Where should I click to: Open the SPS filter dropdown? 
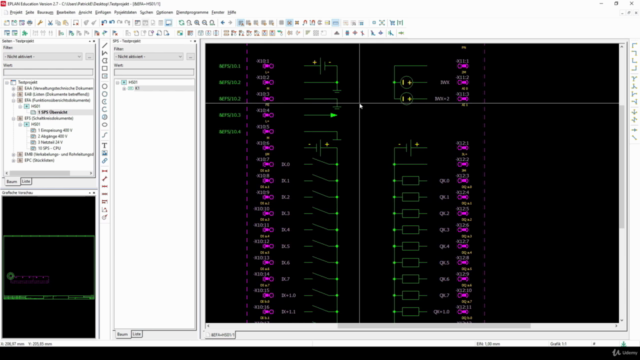point(180,57)
